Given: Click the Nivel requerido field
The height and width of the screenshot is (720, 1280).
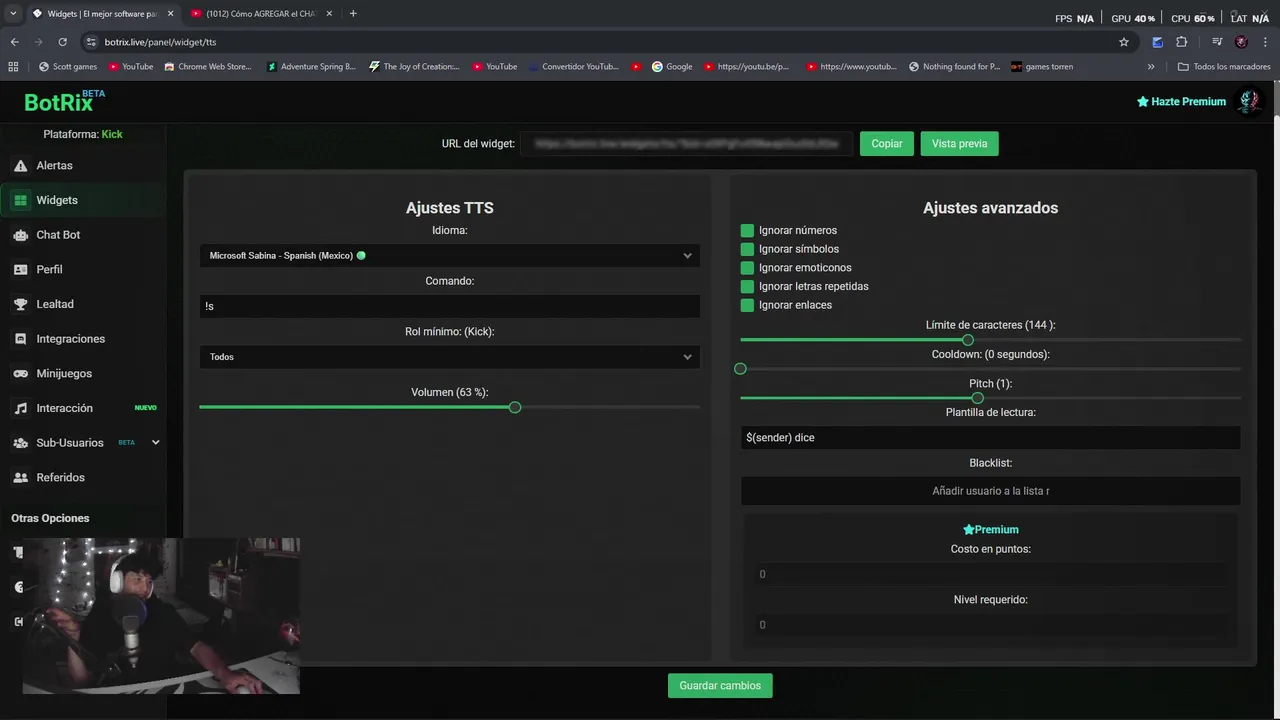Looking at the screenshot, I should 990,625.
